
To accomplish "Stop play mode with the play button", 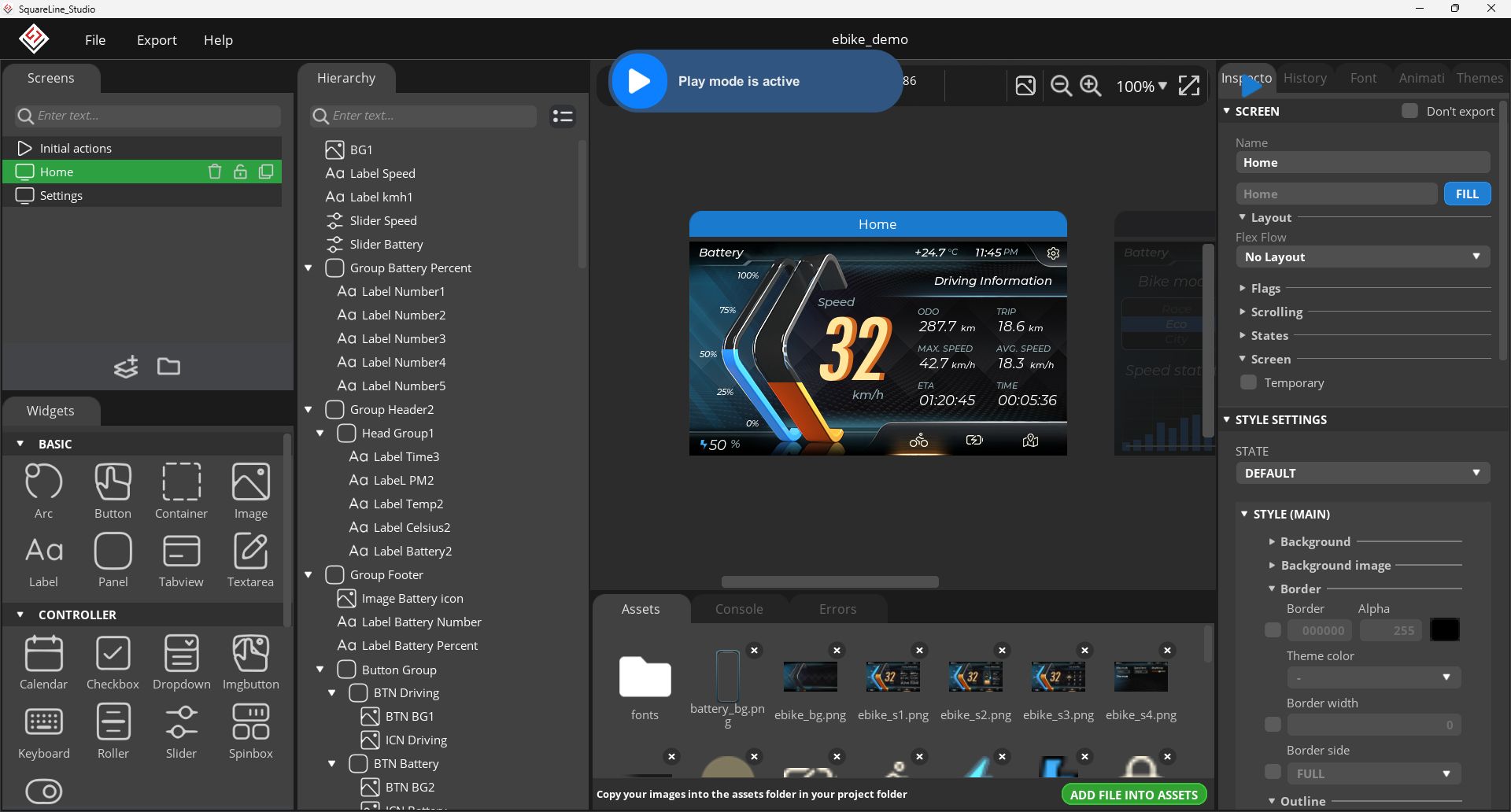I will tap(639, 81).
